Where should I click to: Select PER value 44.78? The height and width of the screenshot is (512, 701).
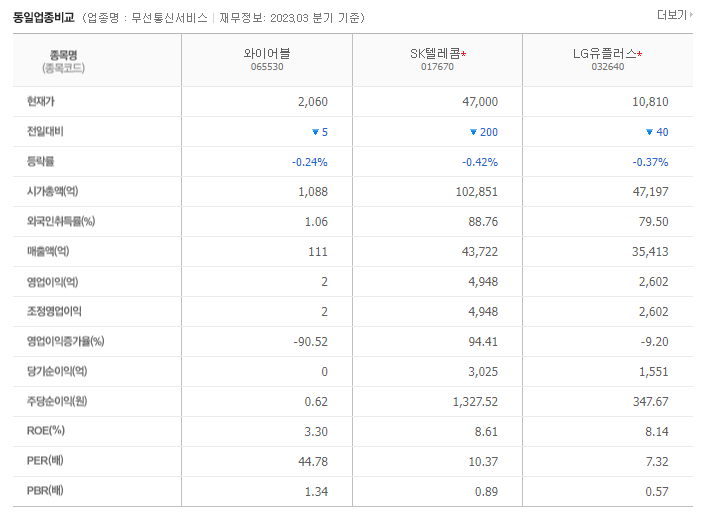click(x=313, y=462)
